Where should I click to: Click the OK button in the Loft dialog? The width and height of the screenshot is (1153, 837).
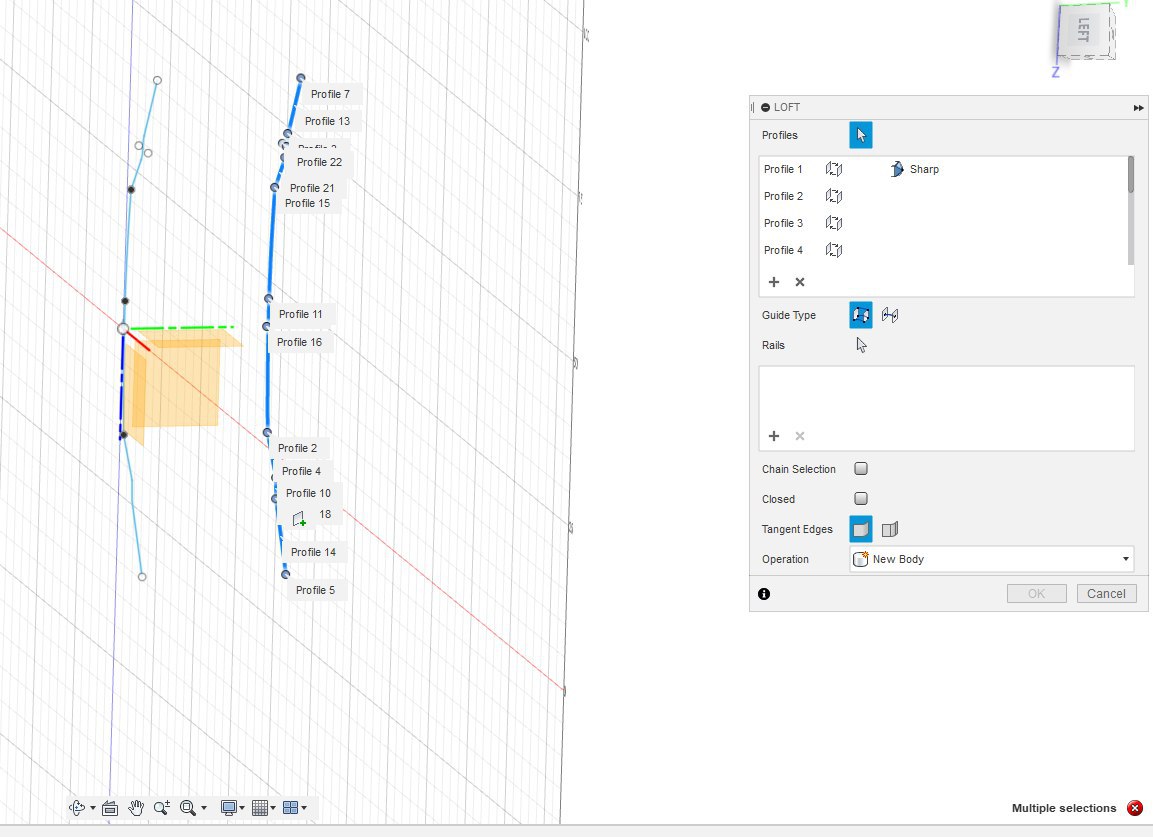pos(1036,594)
